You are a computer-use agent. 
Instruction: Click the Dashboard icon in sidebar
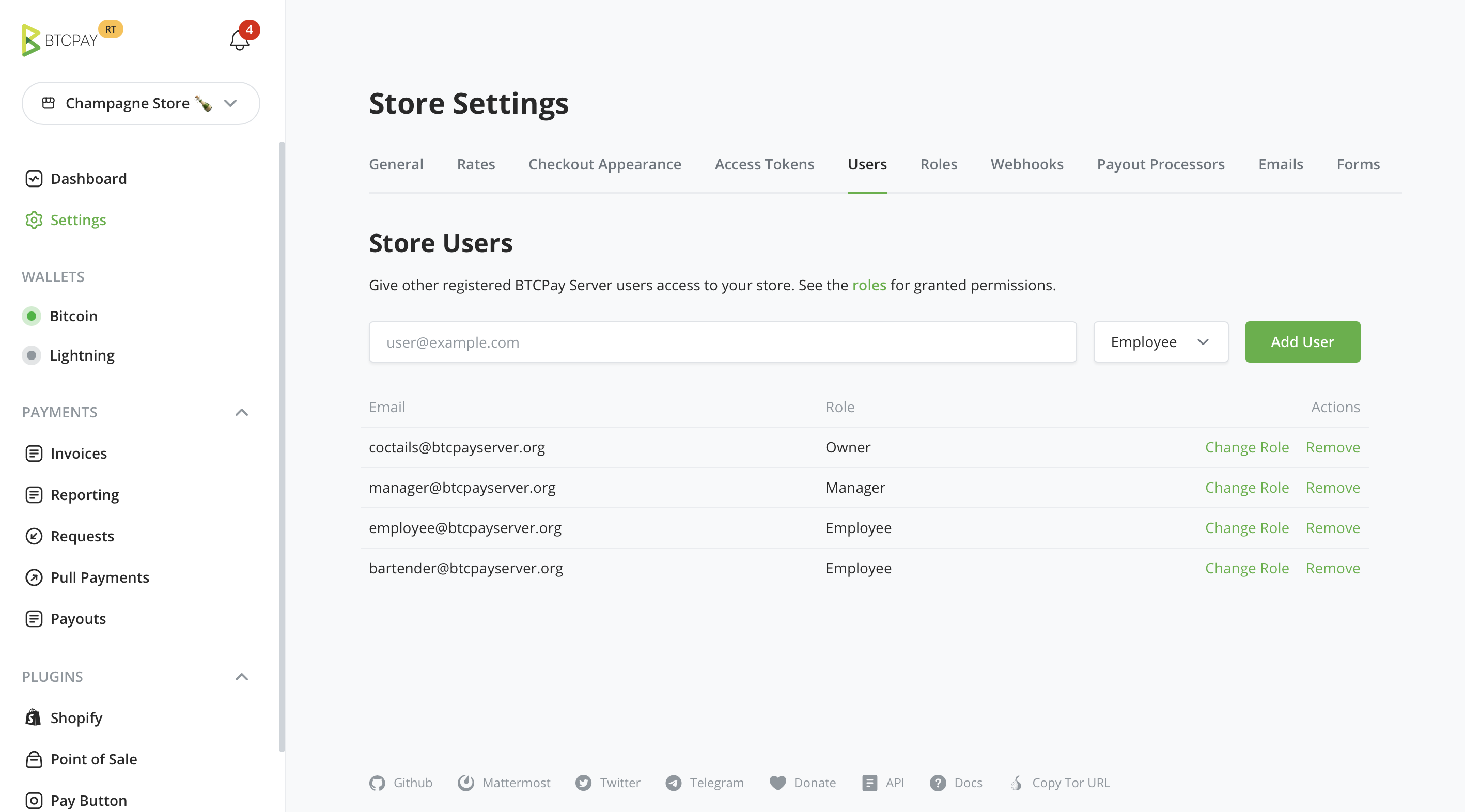point(34,179)
